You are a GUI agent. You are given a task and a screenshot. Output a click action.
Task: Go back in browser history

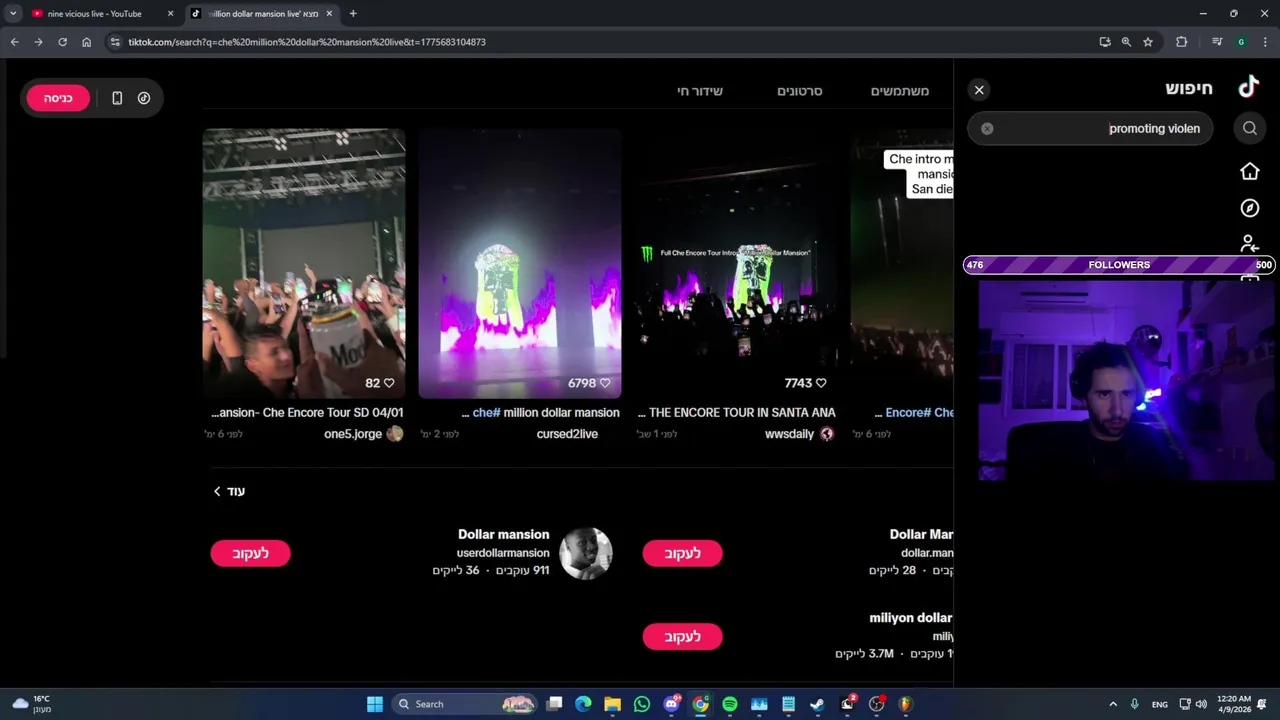[x=14, y=42]
